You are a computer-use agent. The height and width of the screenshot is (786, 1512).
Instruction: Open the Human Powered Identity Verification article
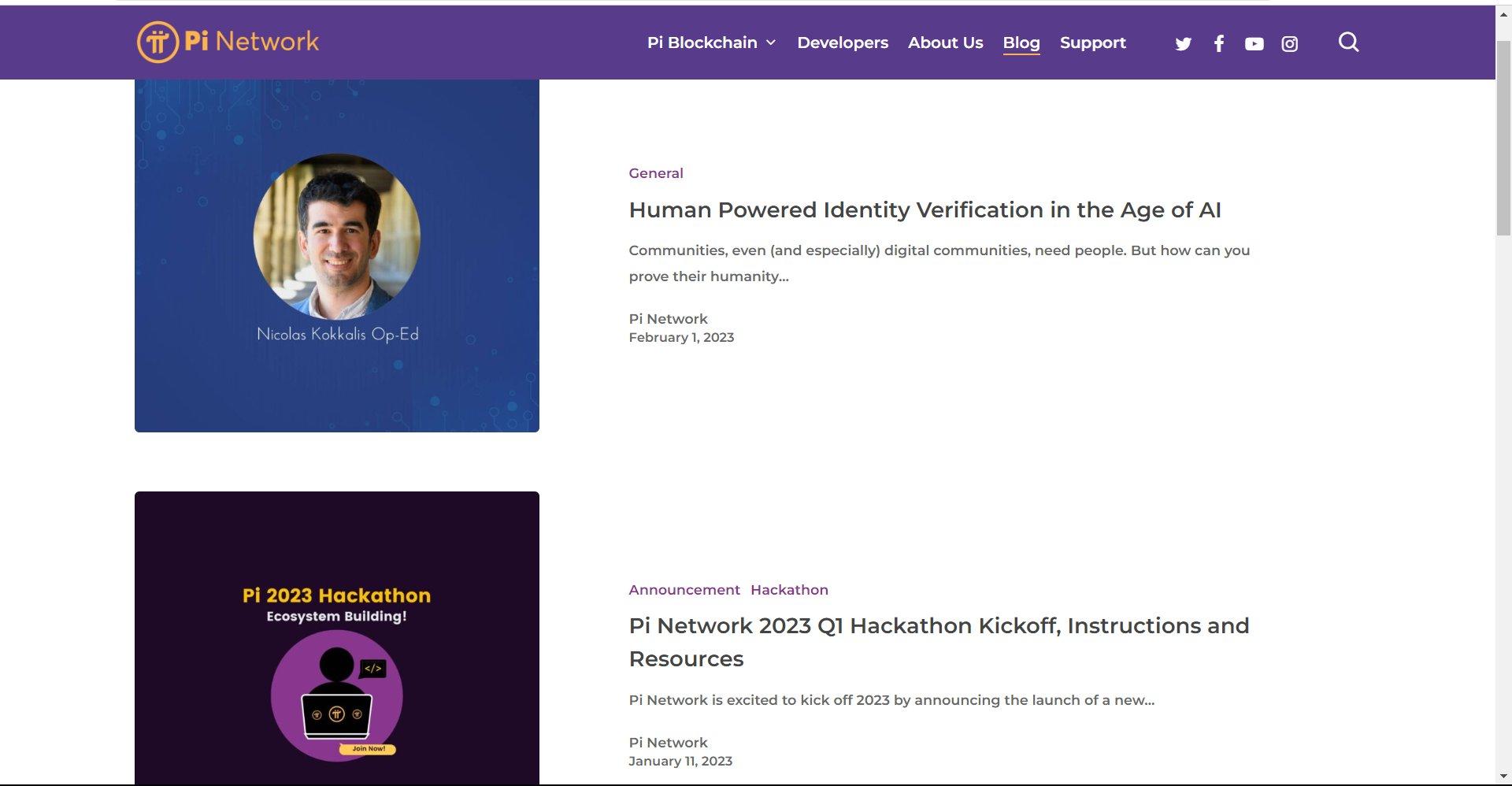click(925, 210)
